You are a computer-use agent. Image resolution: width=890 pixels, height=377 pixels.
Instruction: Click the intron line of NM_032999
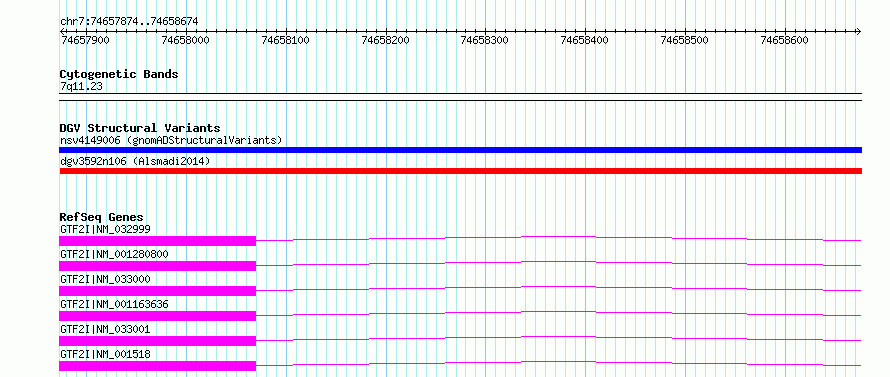559,236
